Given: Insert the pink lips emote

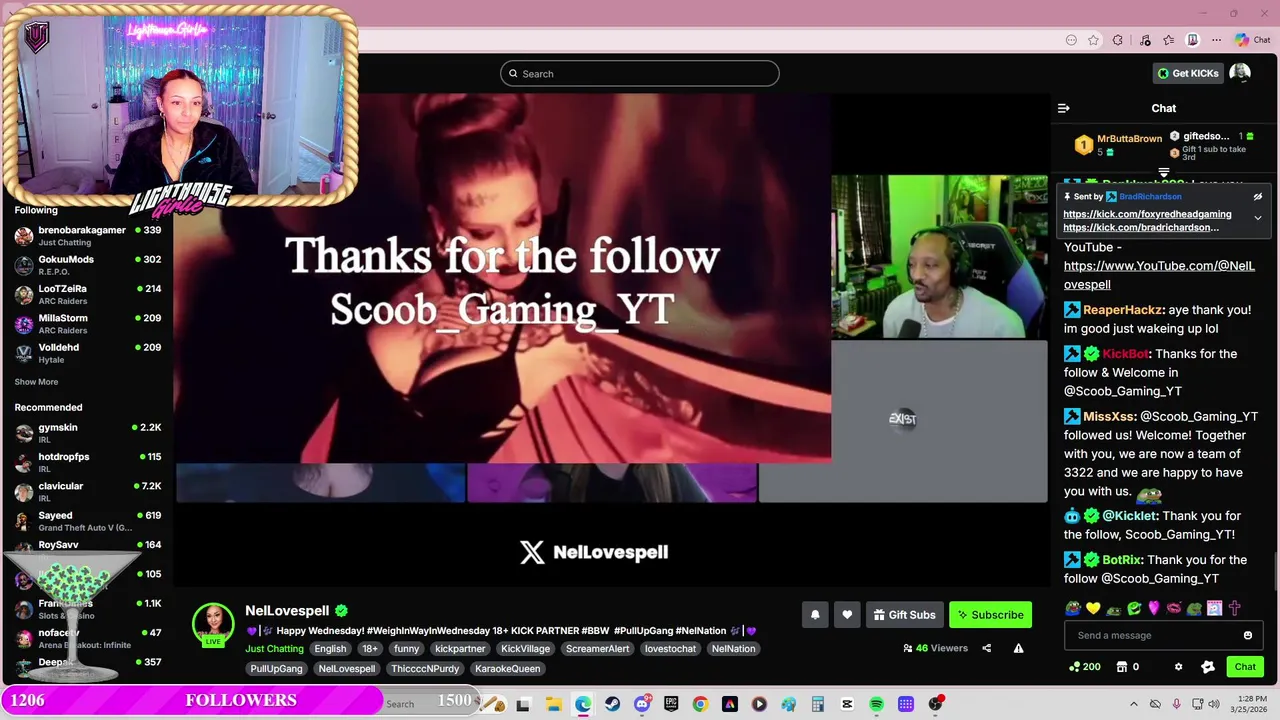Looking at the screenshot, I should (x=1174, y=608).
